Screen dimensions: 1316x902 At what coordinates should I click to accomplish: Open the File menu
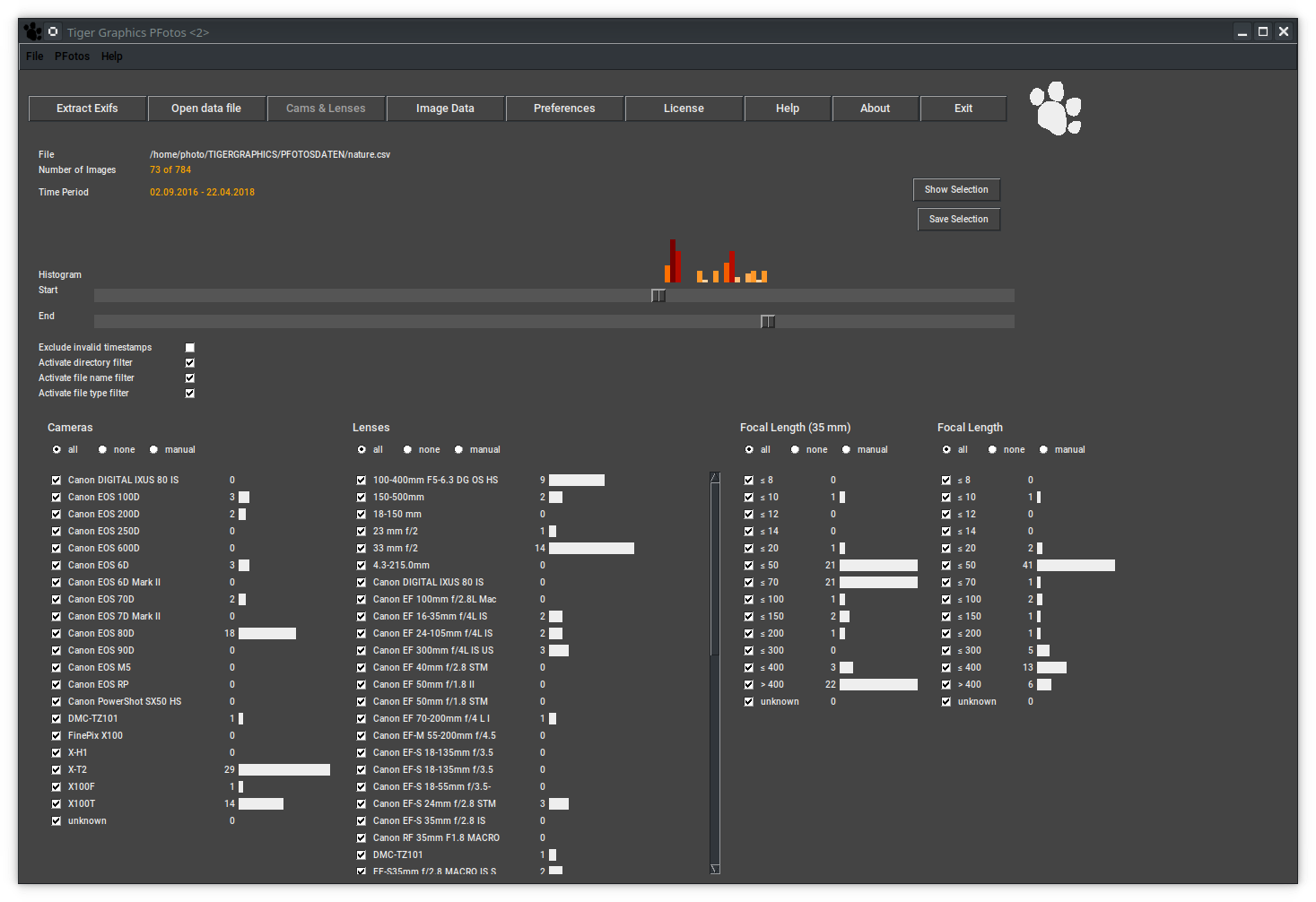click(35, 56)
